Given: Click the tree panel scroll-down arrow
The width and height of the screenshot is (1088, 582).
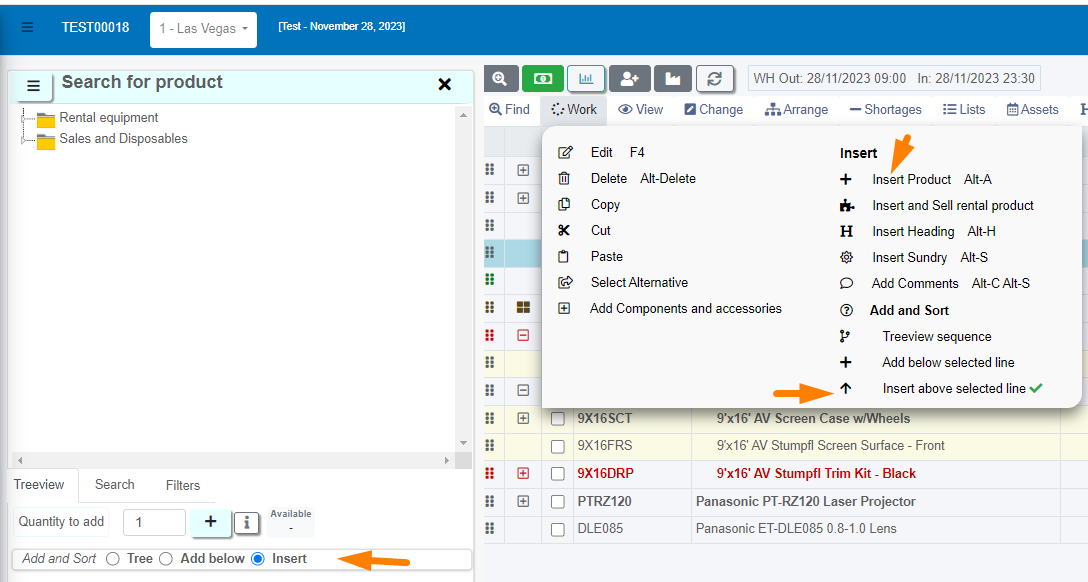Looking at the screenshot, I should coord(464,443).
